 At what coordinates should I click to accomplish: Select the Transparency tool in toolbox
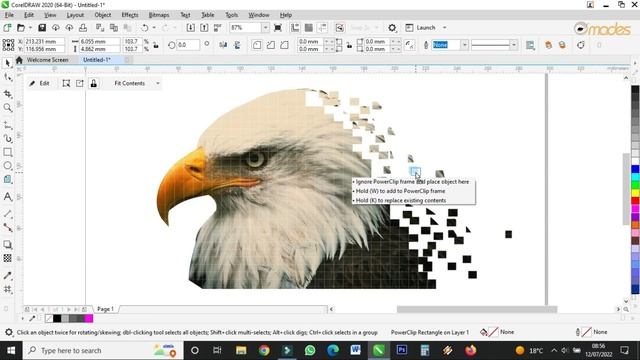(7, 258)
